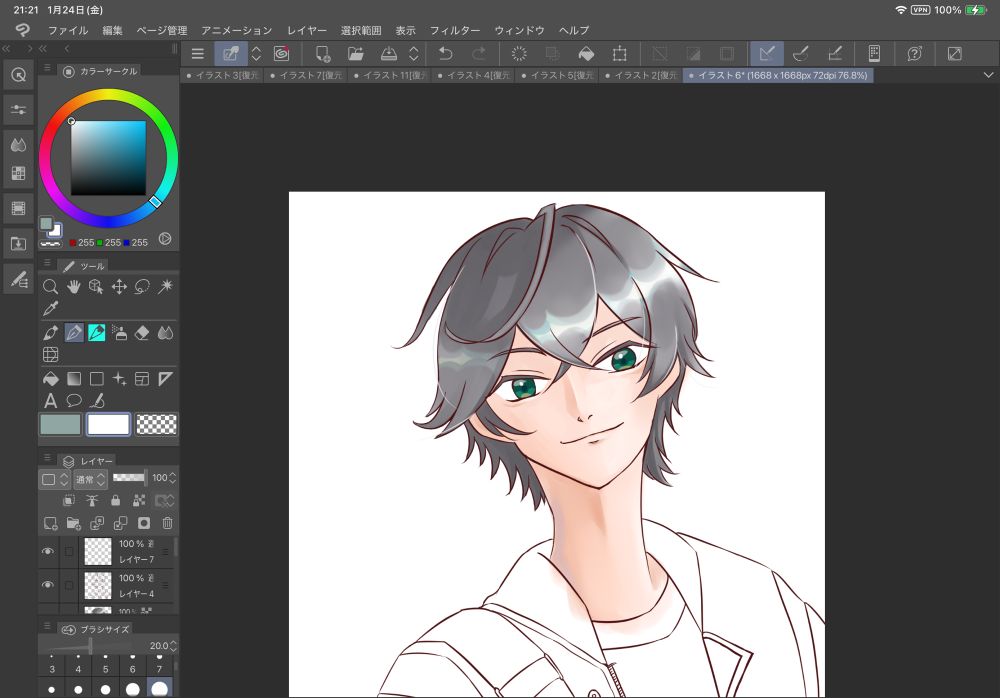Toggle Snap to grid in command bar

click(x=834, y=54)
